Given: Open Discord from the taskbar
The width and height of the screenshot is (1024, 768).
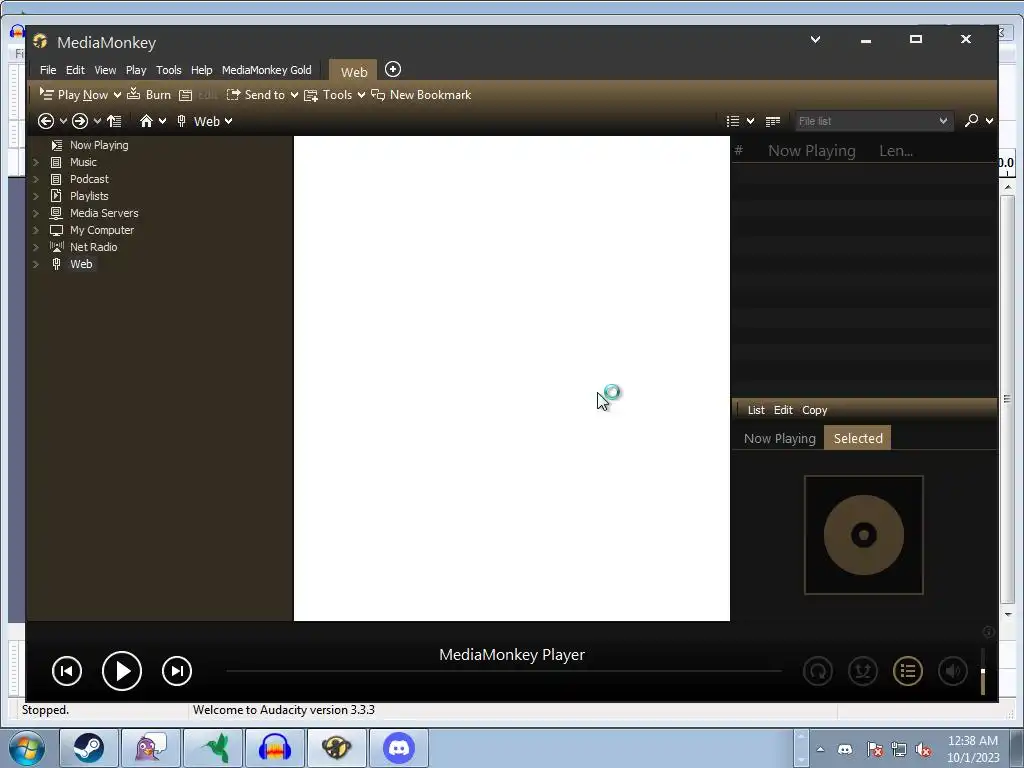Looking at the screenshot, I should pos(399,748).
